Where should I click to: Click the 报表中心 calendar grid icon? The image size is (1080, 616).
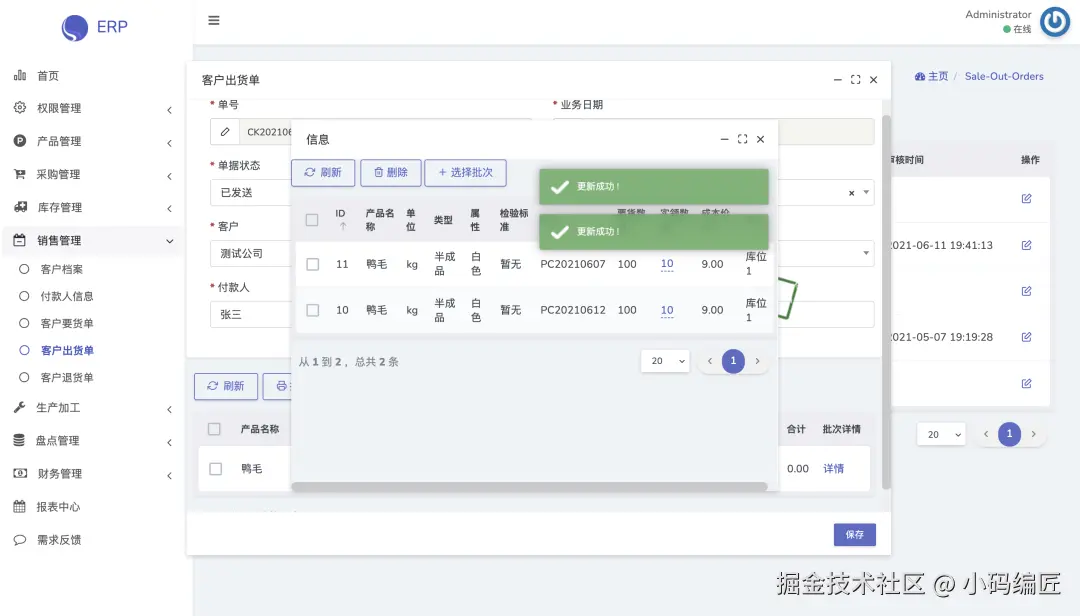[19, 506]
